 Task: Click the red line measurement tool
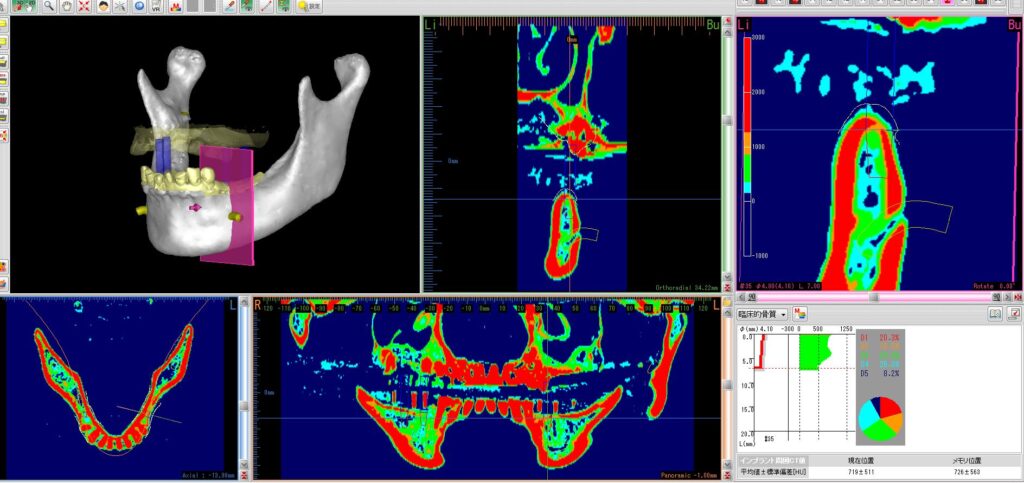click(266, 6)
